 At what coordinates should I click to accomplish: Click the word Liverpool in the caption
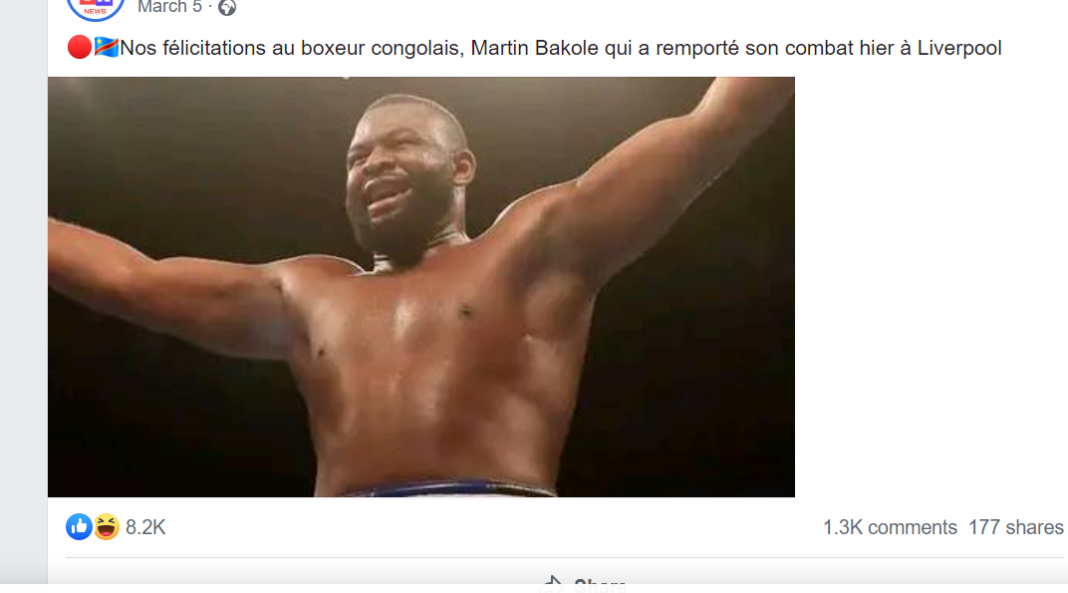click(959, 48)
